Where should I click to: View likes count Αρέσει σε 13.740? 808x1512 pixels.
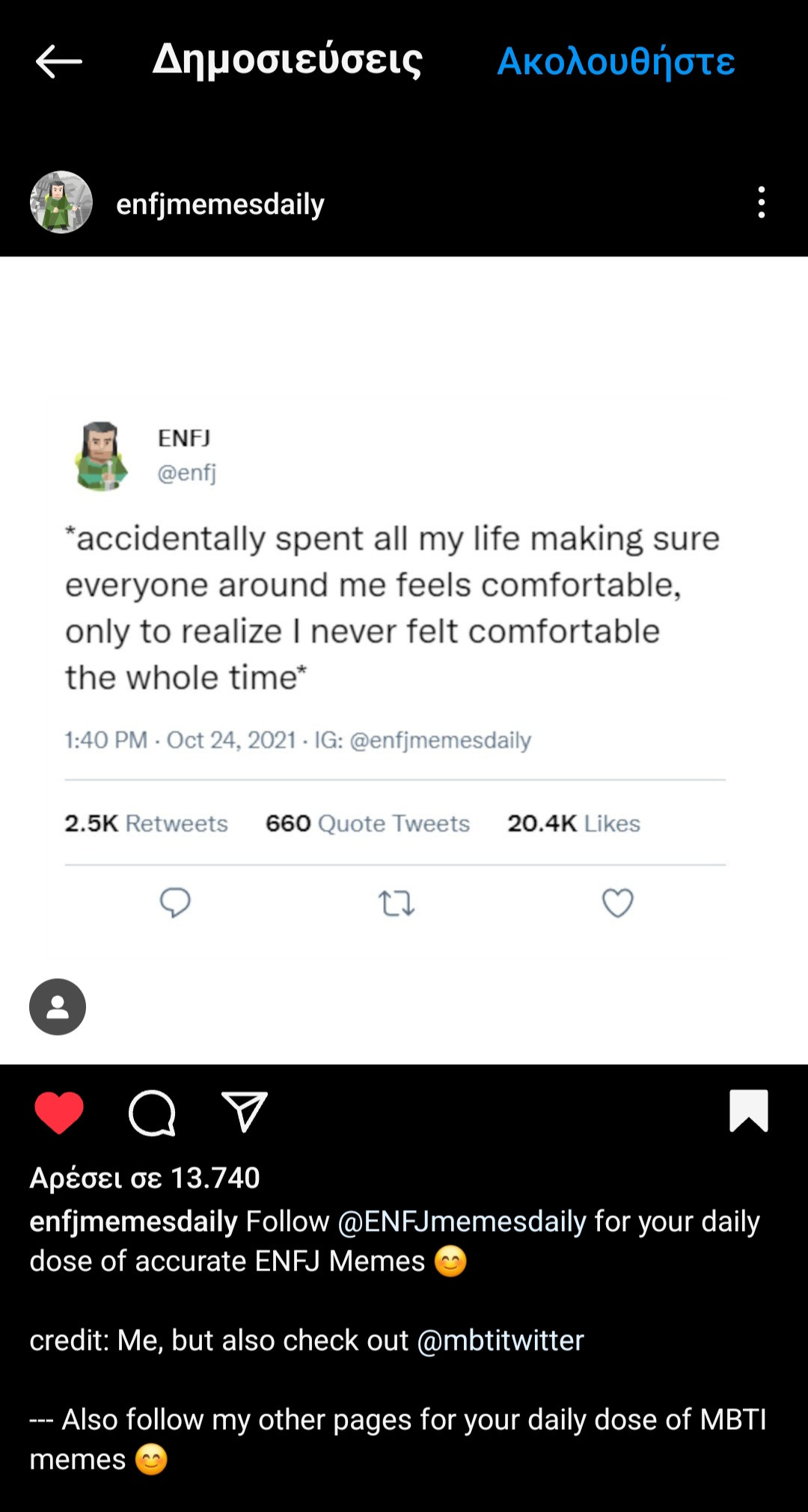[x=144, y=1178]
